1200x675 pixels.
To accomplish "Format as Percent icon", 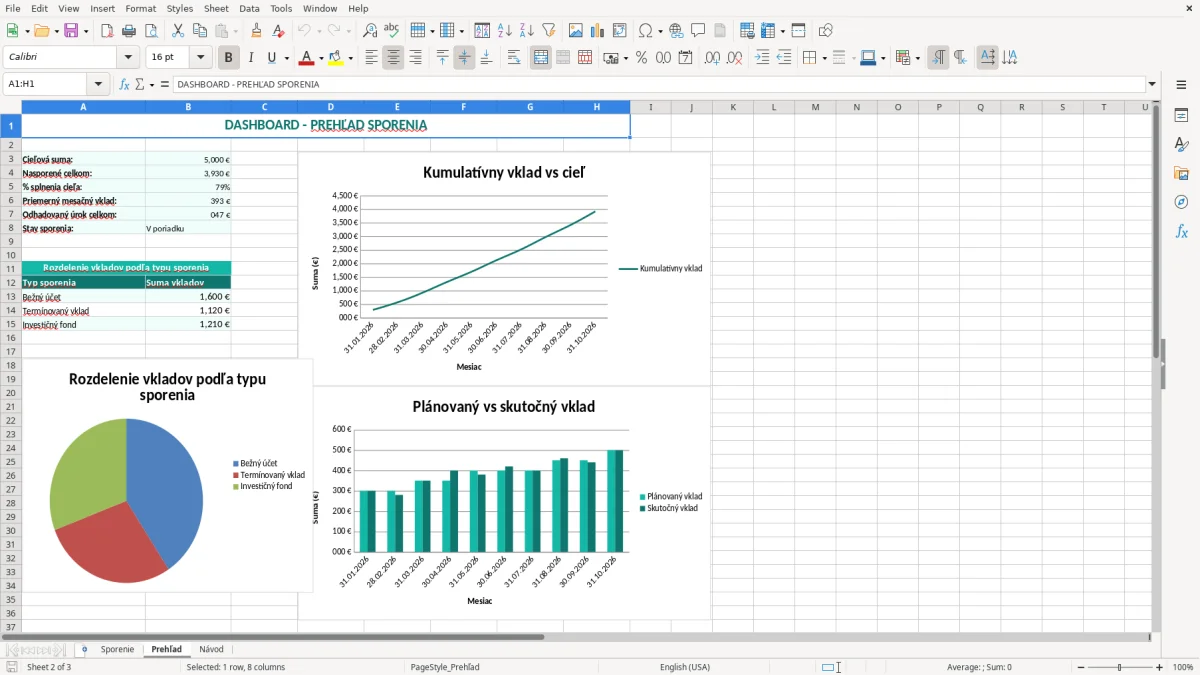I will (641, 58).
